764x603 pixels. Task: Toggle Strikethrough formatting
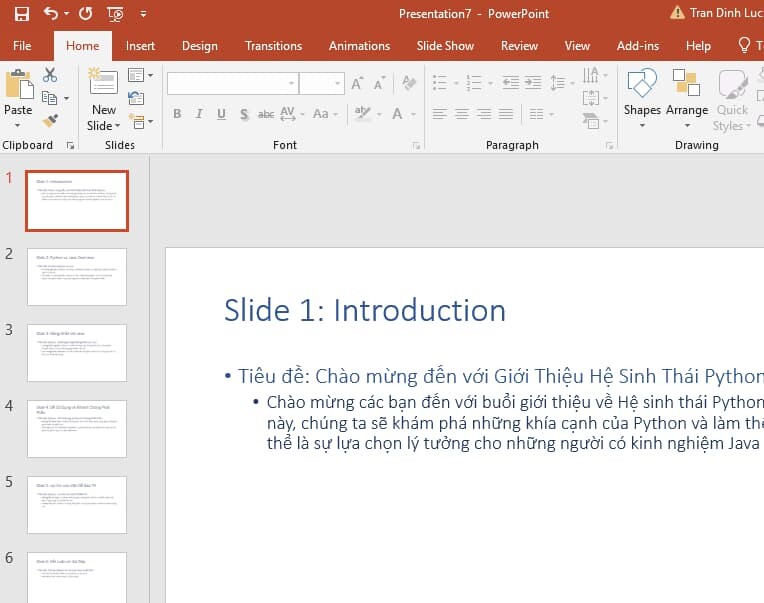click(x=266, y=114)
